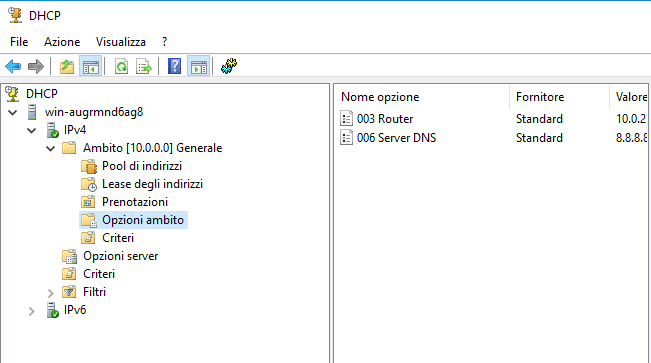Image resolution: width=651 pixels, height=363 pixels.
Task: Toggle console tree pane button
Action: click(x=91, y=66)
